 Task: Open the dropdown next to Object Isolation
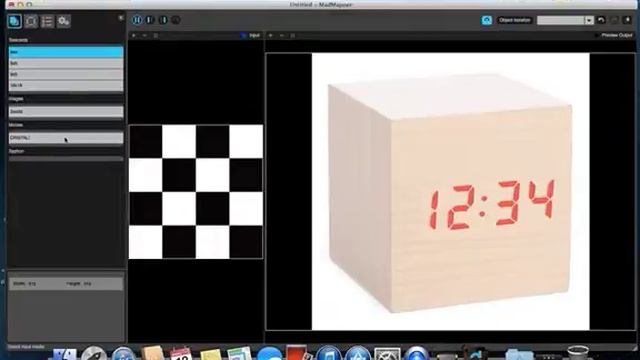(565, 20)
